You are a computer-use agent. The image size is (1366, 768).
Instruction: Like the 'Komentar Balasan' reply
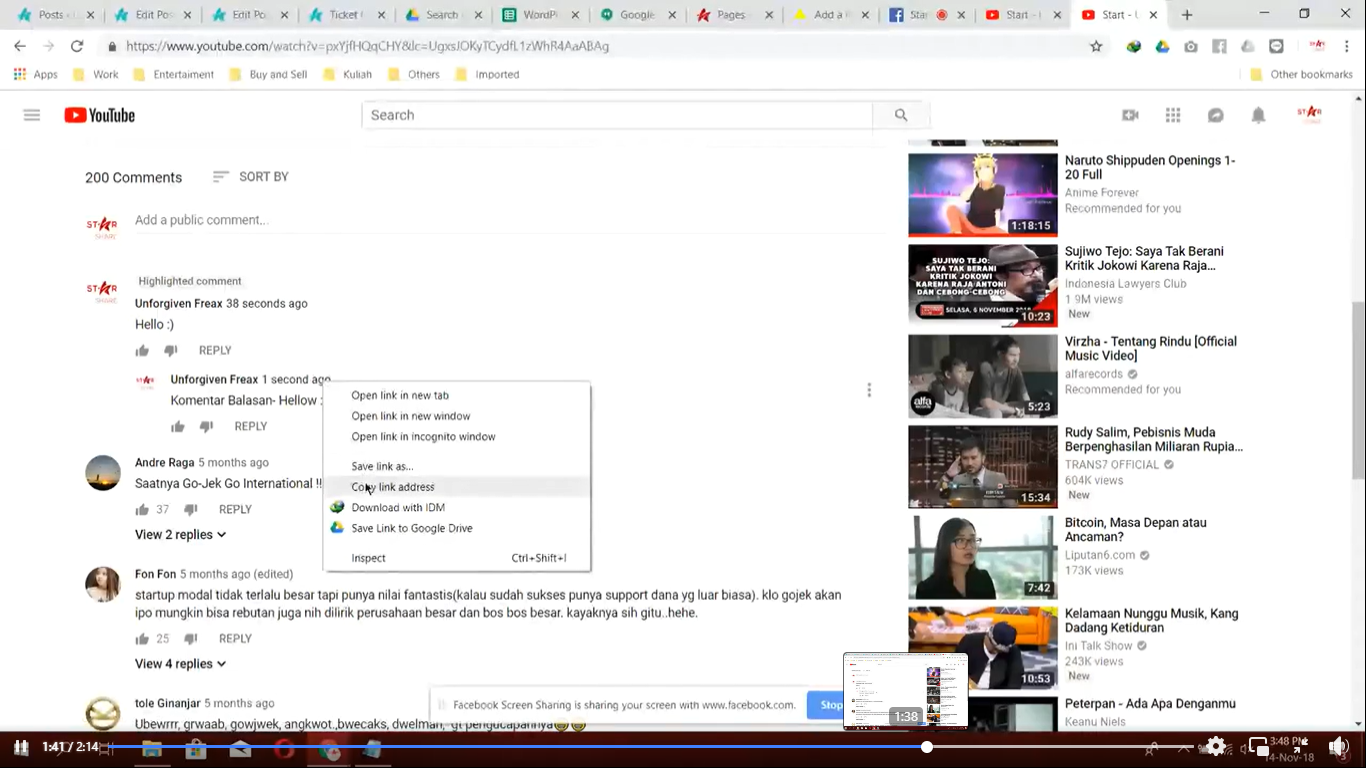click(178, 427)
